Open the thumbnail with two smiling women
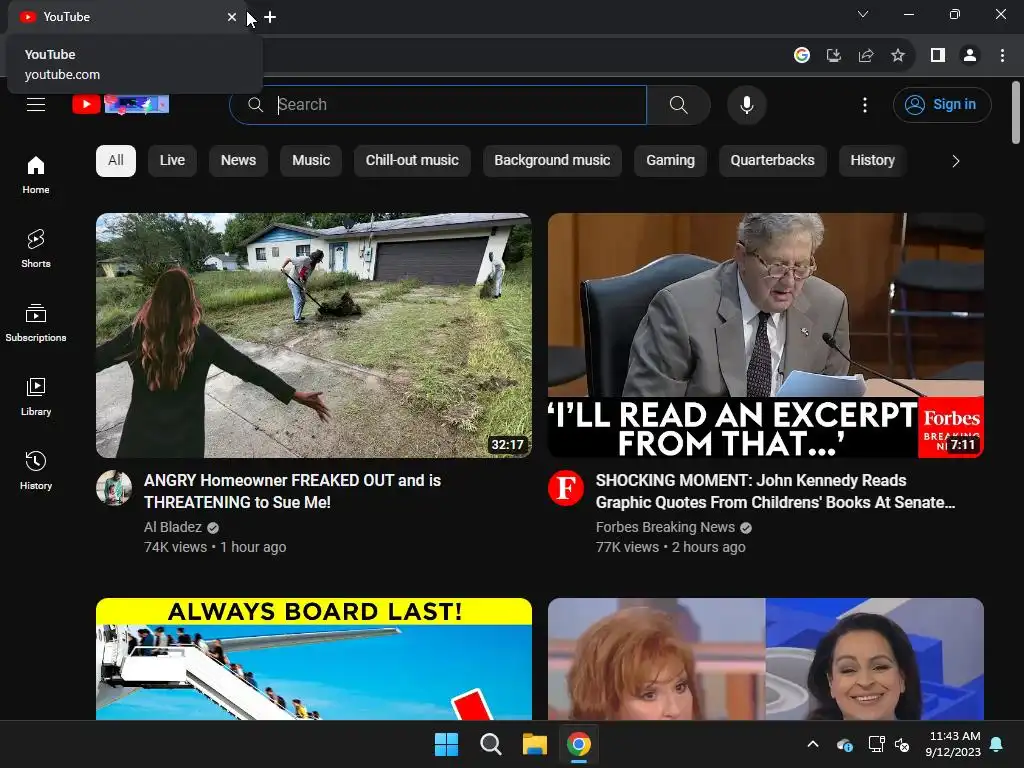Viewport: 1024px width, 768px height. point(766,659)
